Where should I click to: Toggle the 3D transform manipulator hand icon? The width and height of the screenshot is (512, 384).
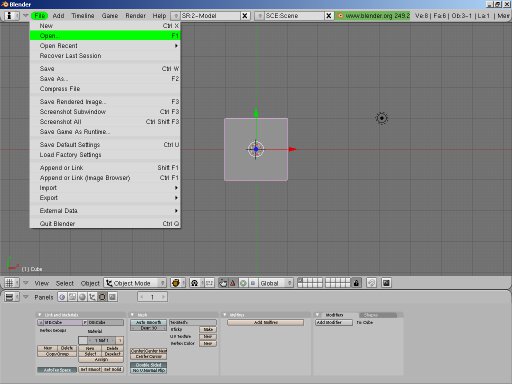pos(223,283)
